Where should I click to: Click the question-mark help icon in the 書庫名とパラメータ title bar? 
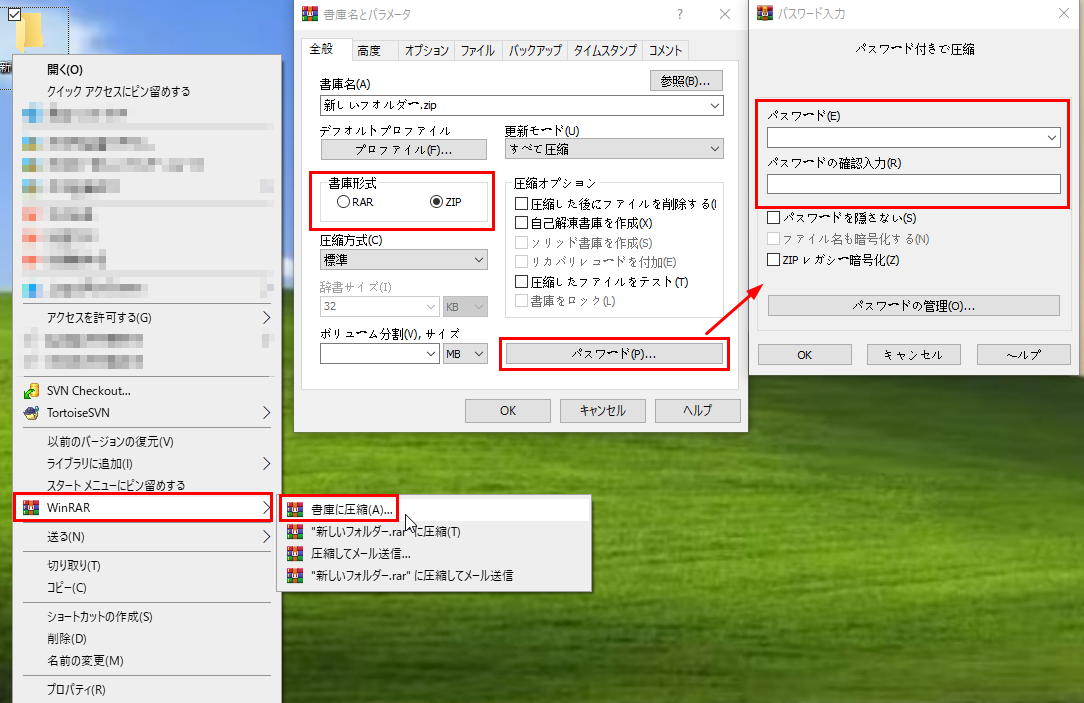coord(680,14)
